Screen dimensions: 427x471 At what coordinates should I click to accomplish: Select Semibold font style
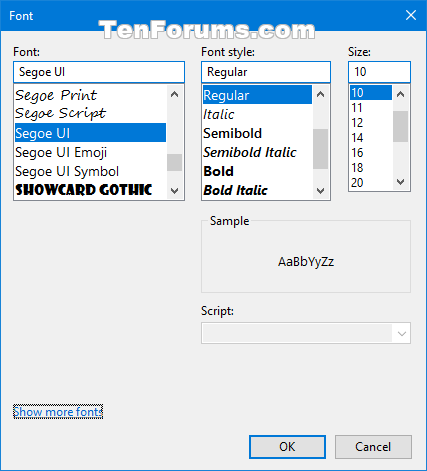[257, 133]
